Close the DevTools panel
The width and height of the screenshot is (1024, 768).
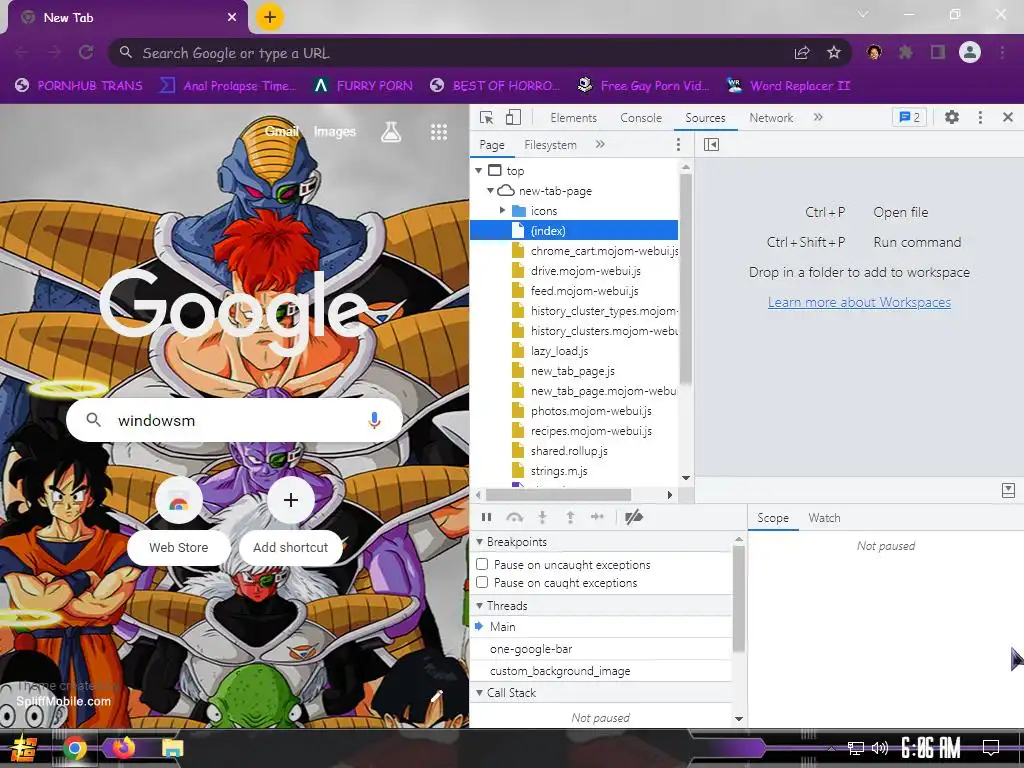pyautogui.click(x=1008, y=117)
